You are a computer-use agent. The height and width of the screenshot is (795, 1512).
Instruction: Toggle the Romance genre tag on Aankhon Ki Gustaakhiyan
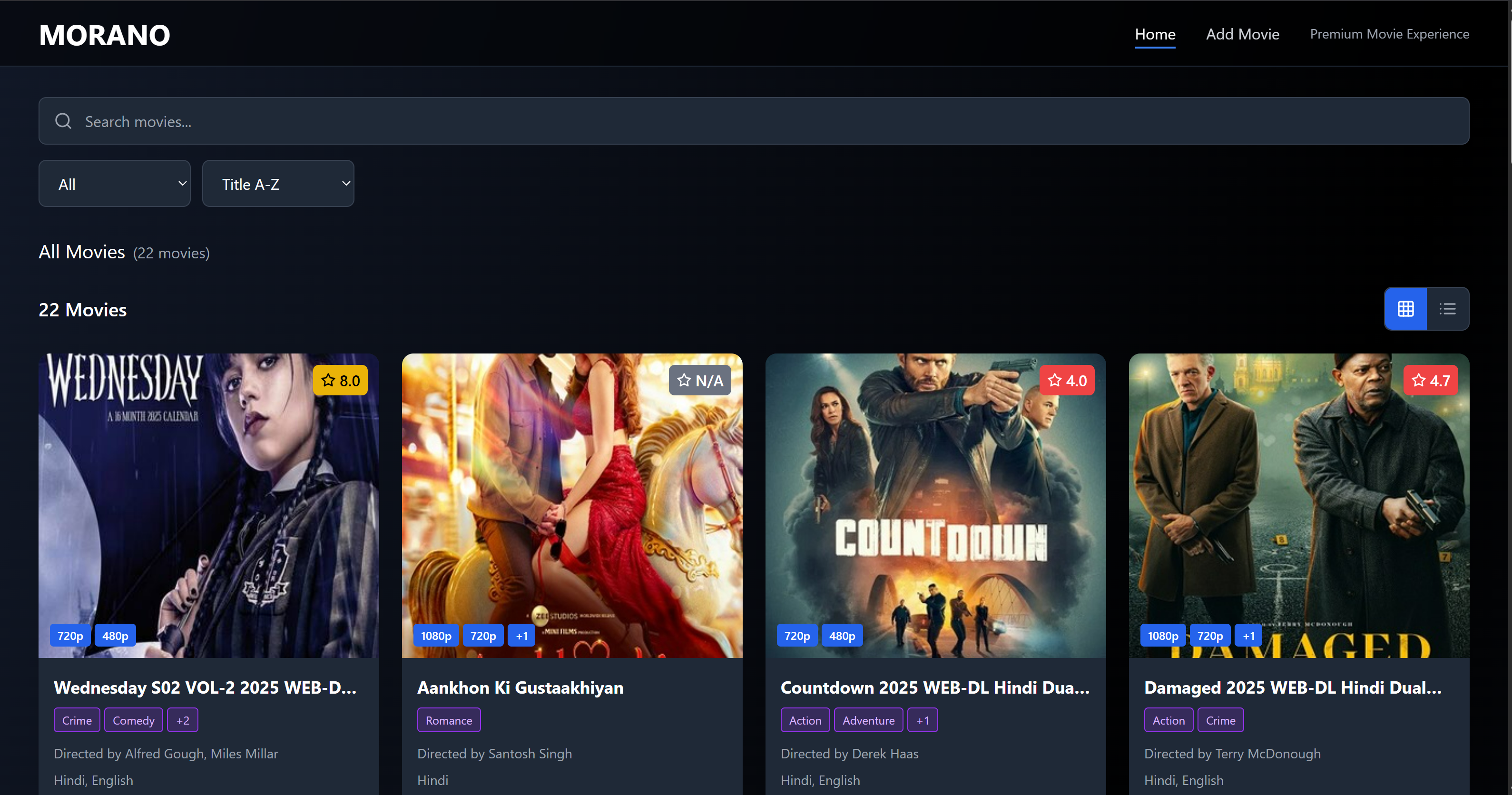pos(449,720)
